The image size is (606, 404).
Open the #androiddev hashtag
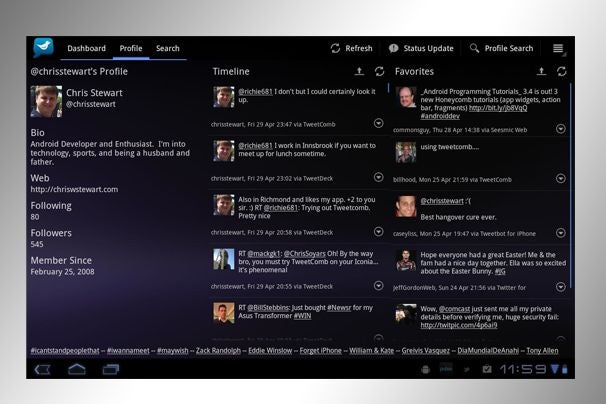coord(440,116)
